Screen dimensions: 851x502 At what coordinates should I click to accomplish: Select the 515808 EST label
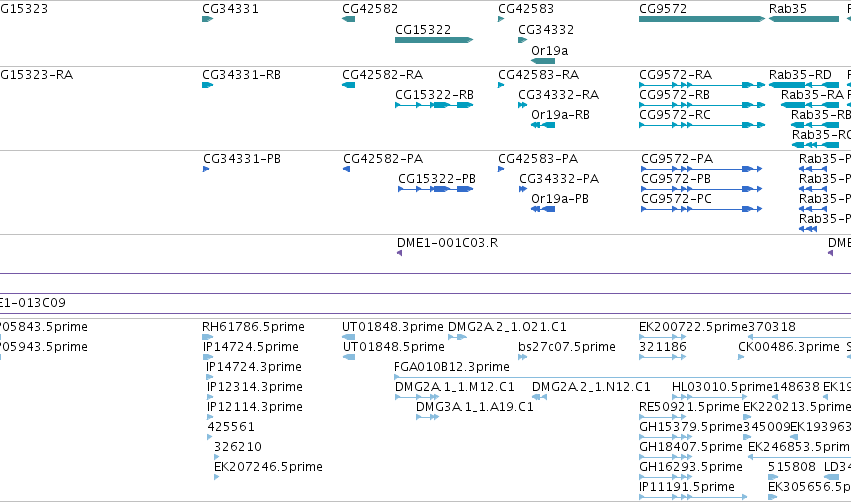[x=792, y=467]
